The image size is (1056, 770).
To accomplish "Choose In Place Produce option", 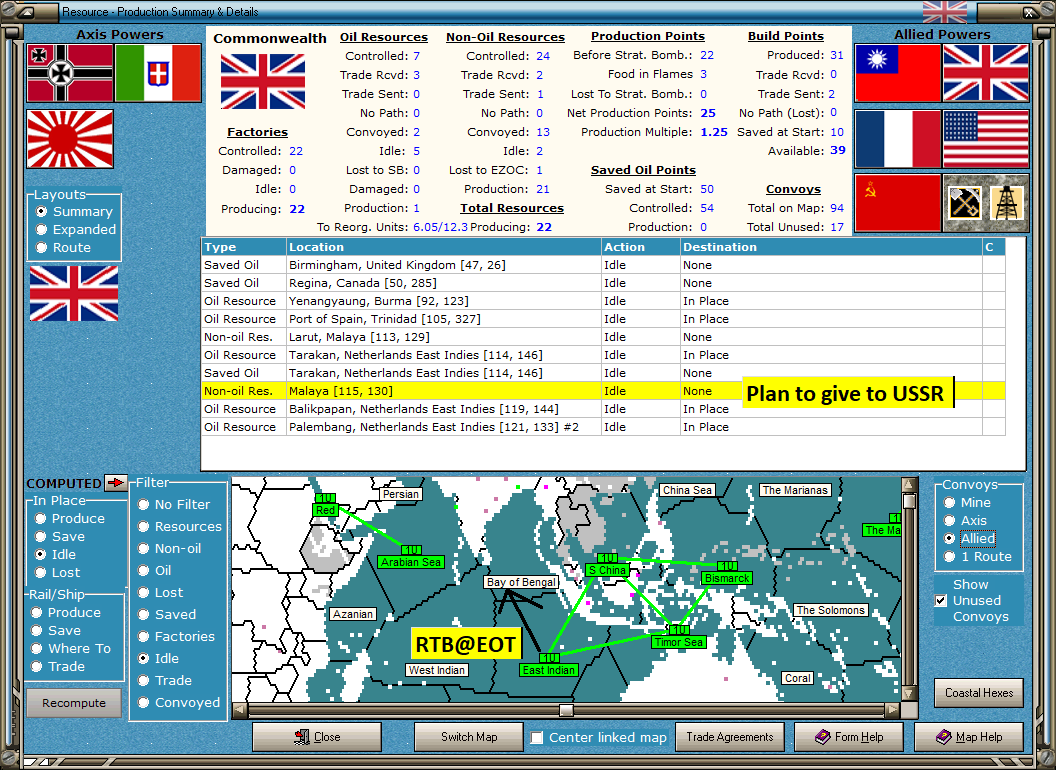I will click(x=70, y=518).
